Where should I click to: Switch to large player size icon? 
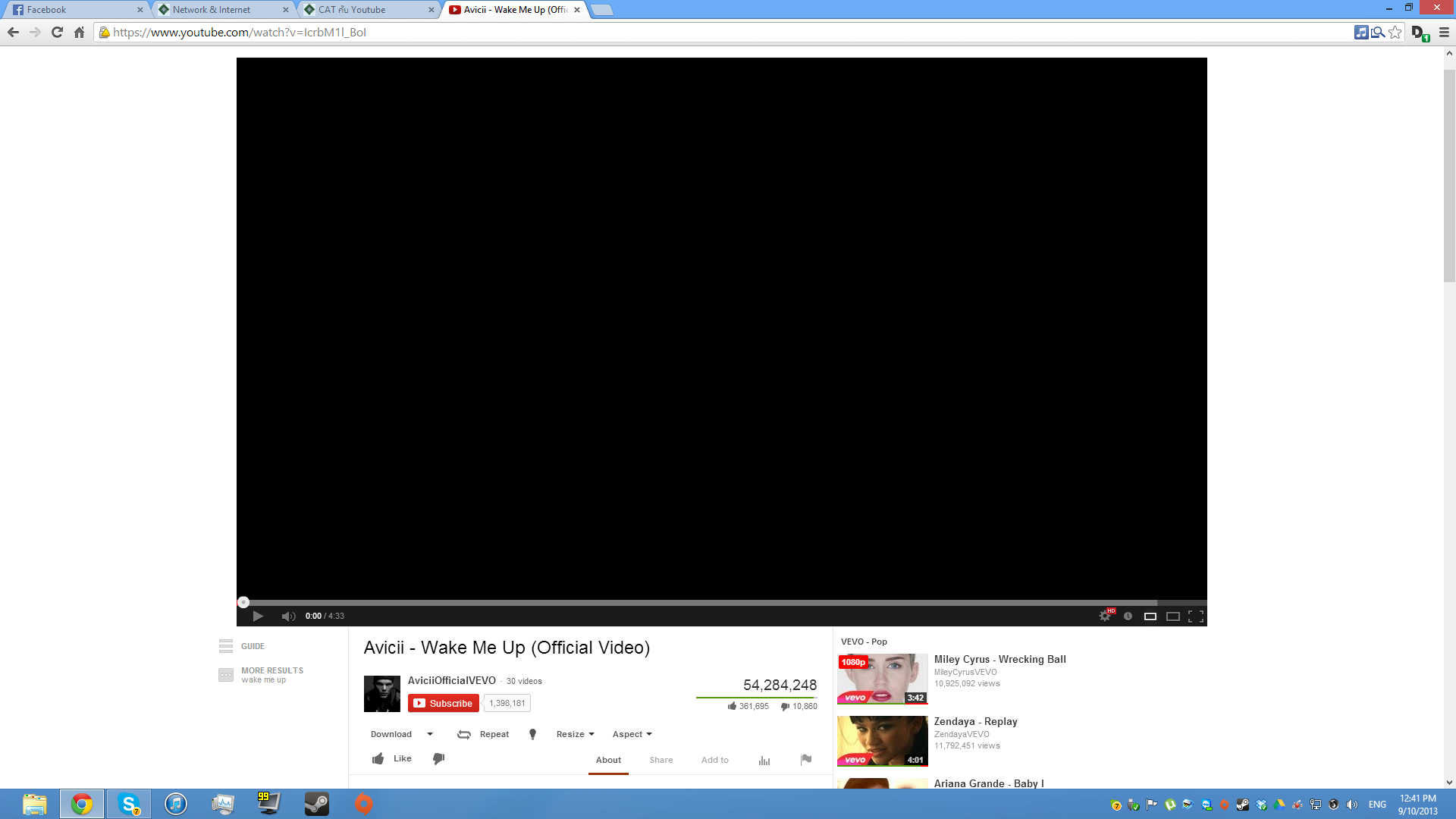[x=1173, y=616]
